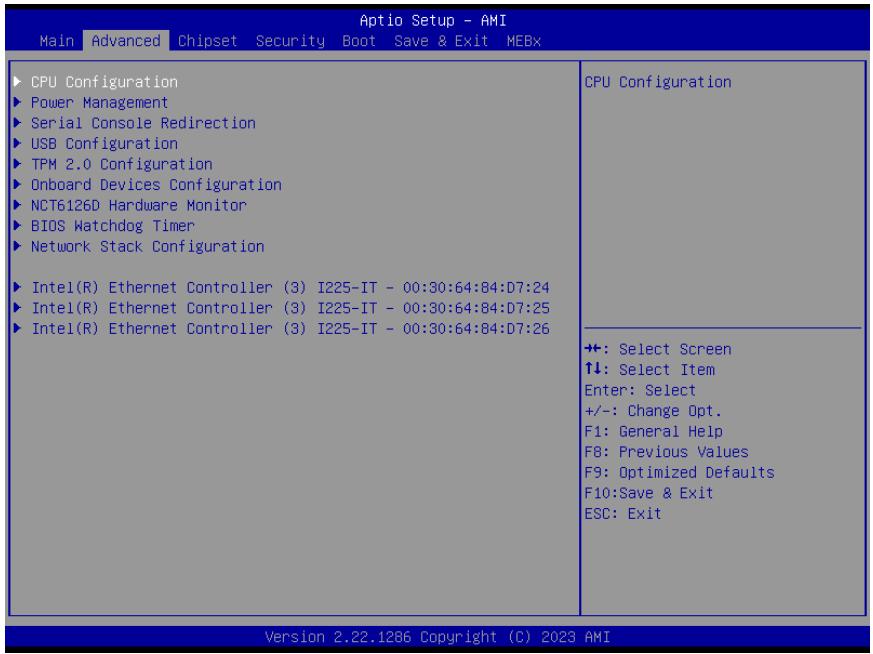The image size is (873, 654).
Task: Click the arrow beside Onboard Devices Configuration
Action: coord(18,184)
